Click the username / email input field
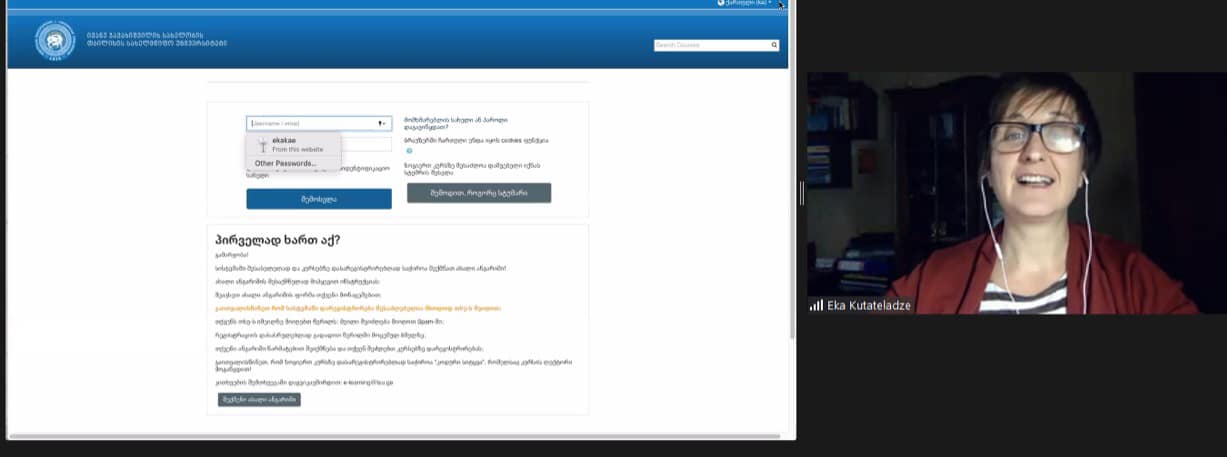 (319, 123)
